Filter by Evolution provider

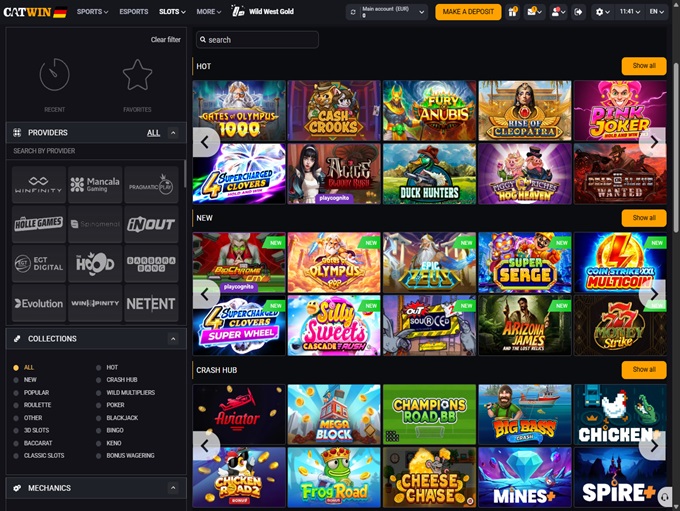[39, 303]
